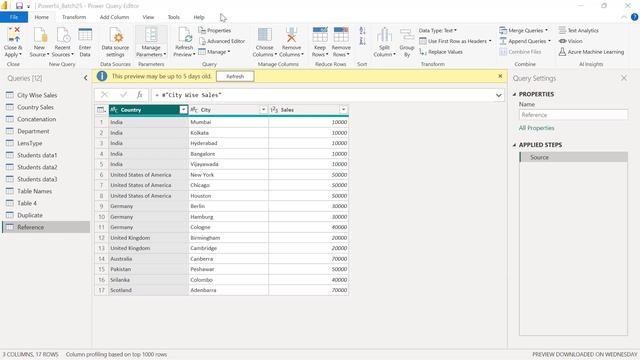Open All Properties link
Image resolution: width=640 pixels, height=360 pixels.
(536, 128)
